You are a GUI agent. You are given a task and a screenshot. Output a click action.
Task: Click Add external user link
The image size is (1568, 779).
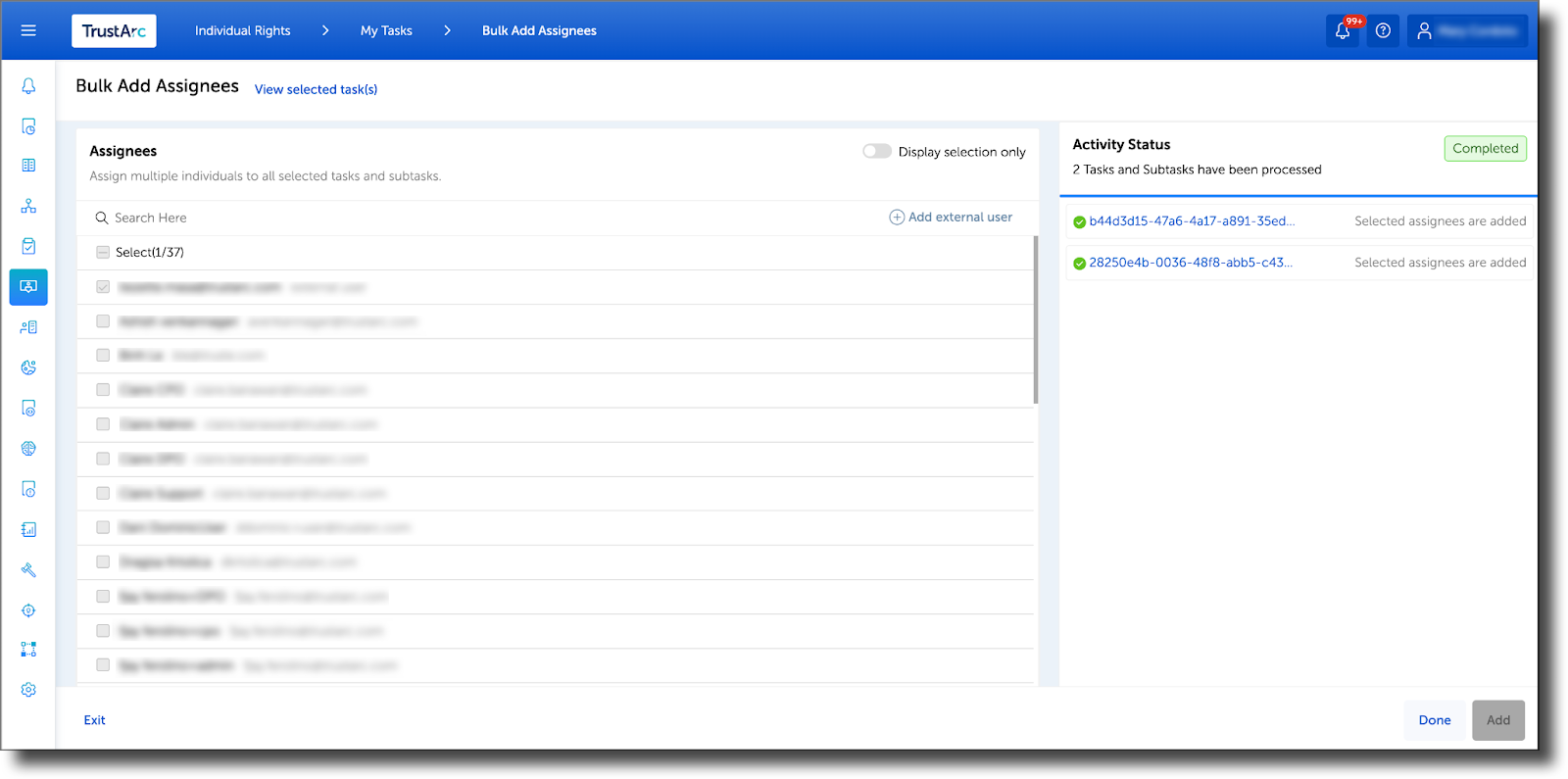pyautogui.click(x=960, y=217)
